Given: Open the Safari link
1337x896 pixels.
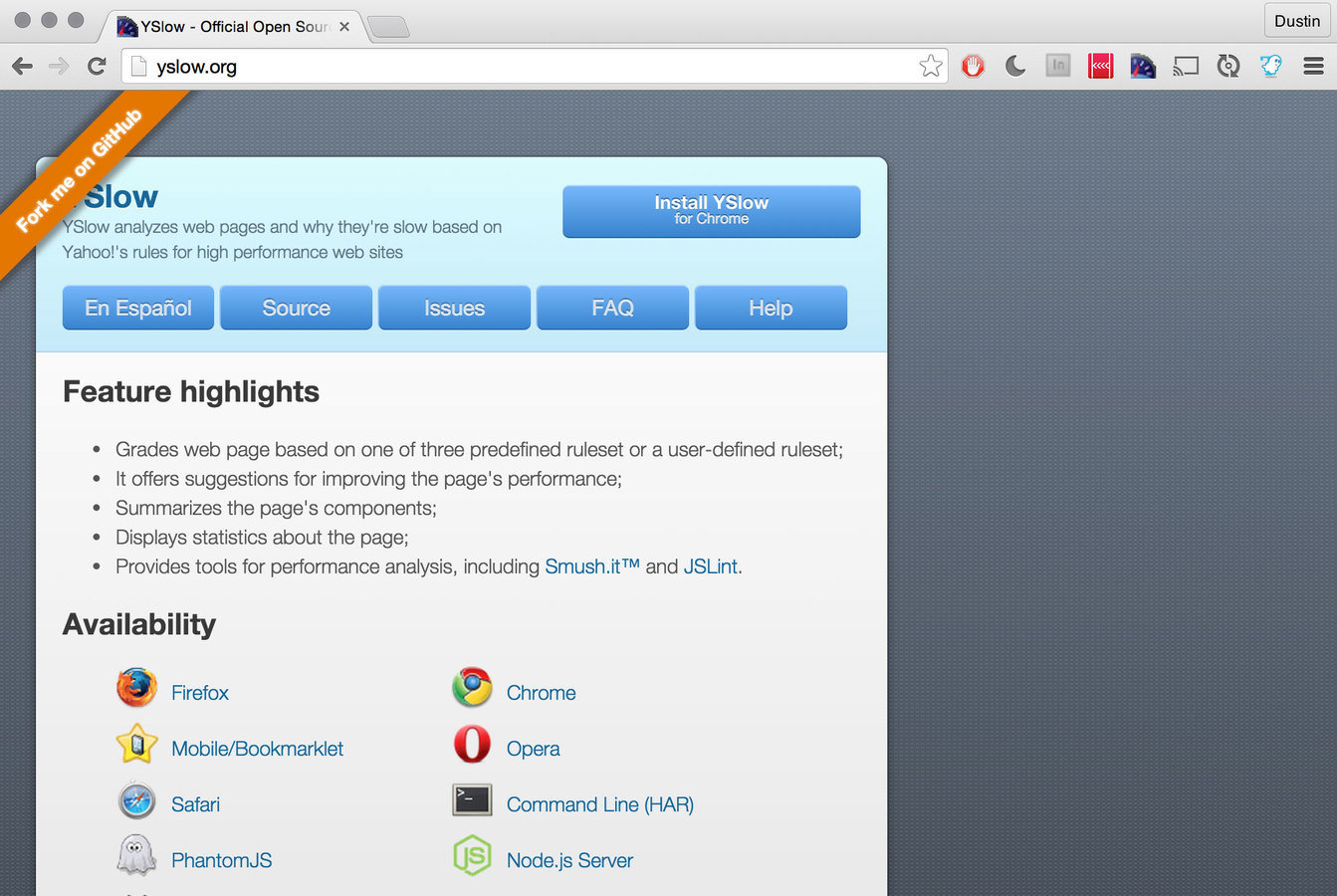Looking at the screenshot, I should [195, 804].
